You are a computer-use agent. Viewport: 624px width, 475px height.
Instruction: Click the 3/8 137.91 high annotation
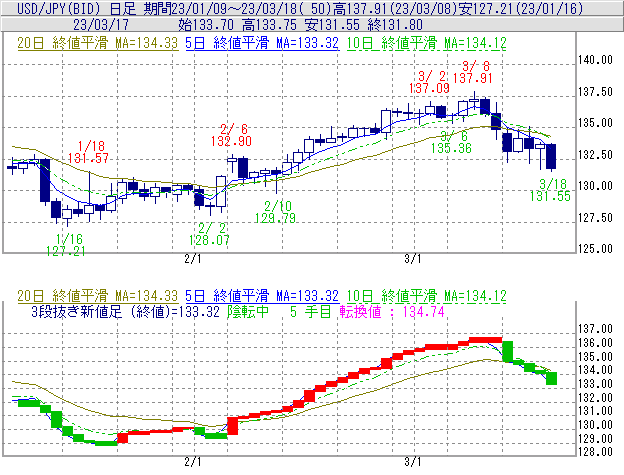pyautogui.click(x=473, y=72)
